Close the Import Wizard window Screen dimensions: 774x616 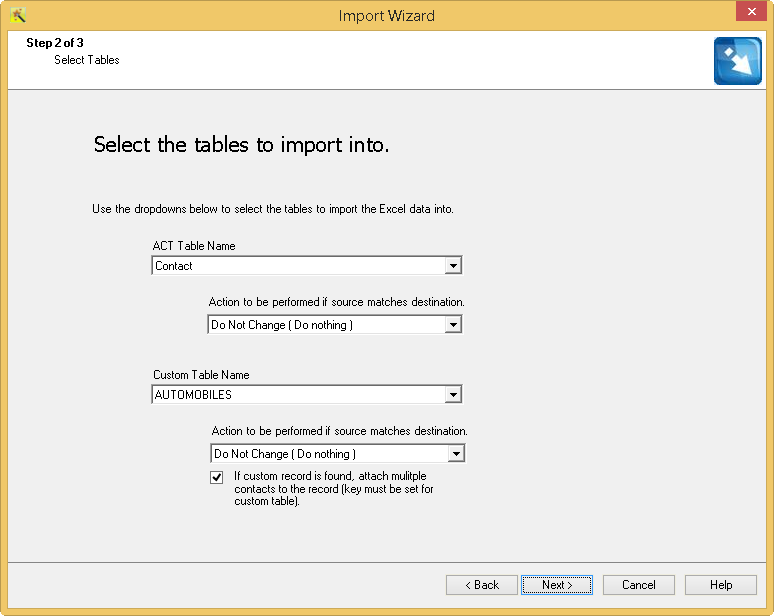click(x=751, y=11)
